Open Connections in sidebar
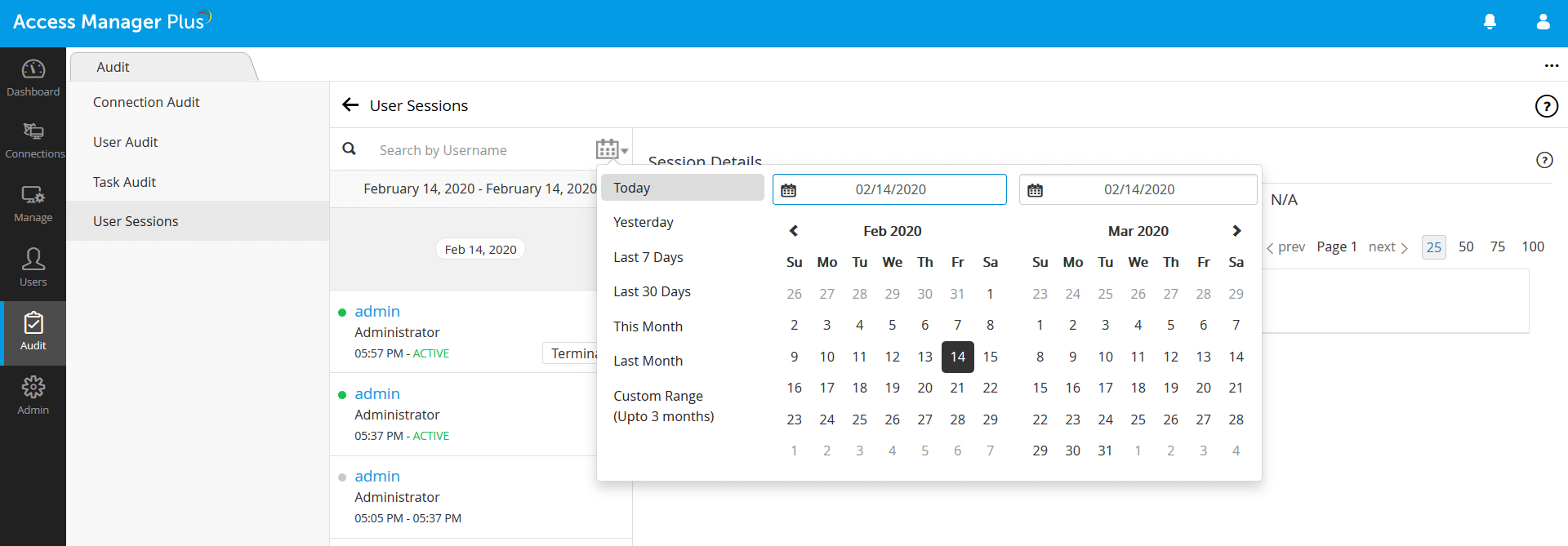The image size is (1568, 546). pyautogui.click(x=33, y=140)
